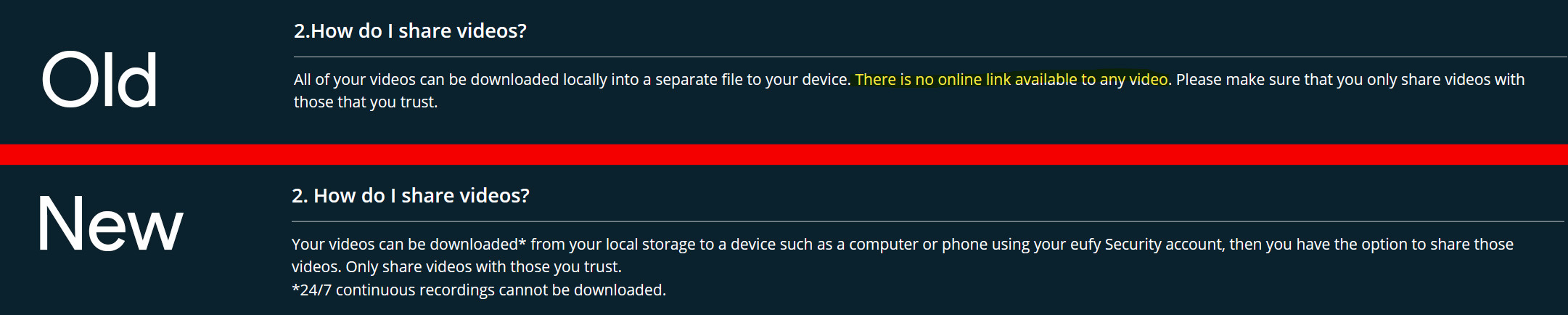The image size is (1568, 315).
Task: Click the yellow highlighted "no online link available" sentence
Action: point(1011,79)
